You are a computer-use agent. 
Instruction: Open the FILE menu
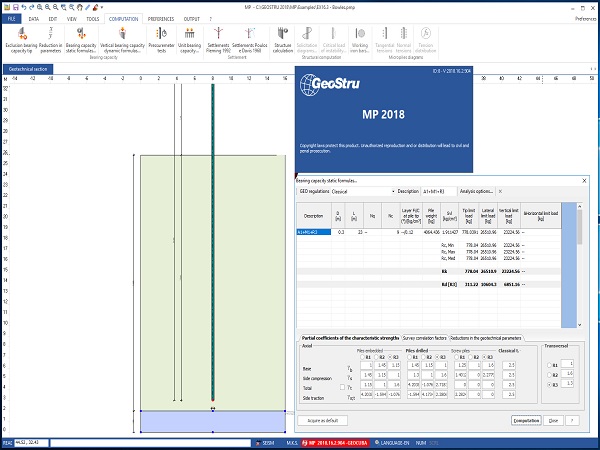point(14,18)
